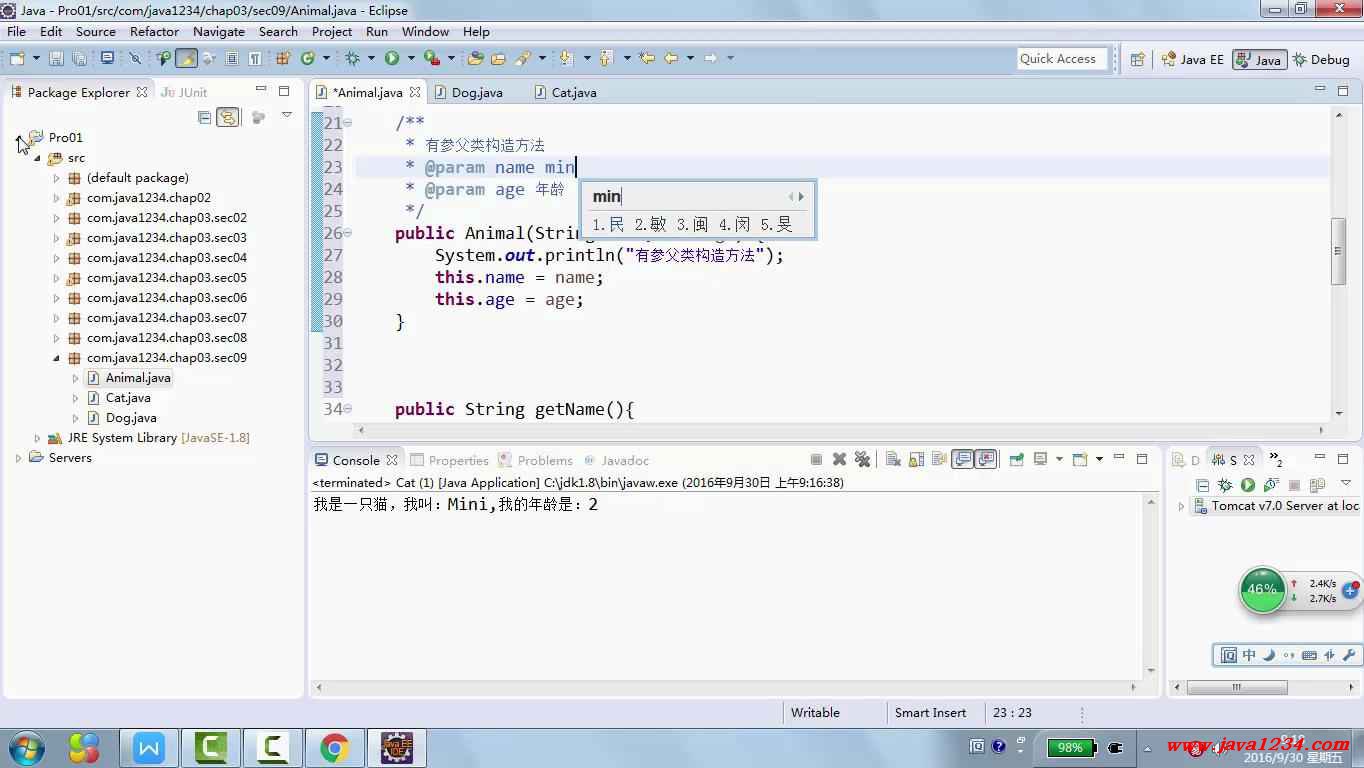The image size is (1364, 768).
Task: Expand the Servers project node
Action: click(x=18, y=458)
